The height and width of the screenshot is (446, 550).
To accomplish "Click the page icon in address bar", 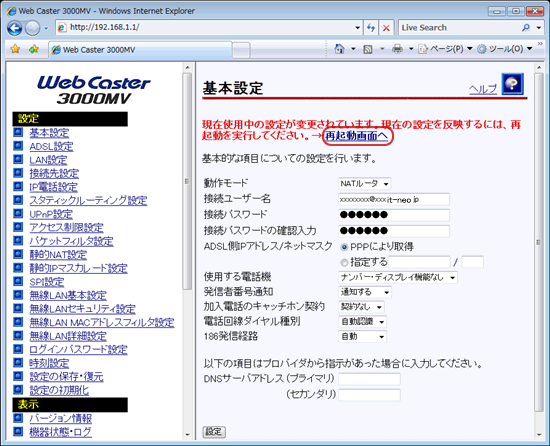I will click(x=62, y=27).
